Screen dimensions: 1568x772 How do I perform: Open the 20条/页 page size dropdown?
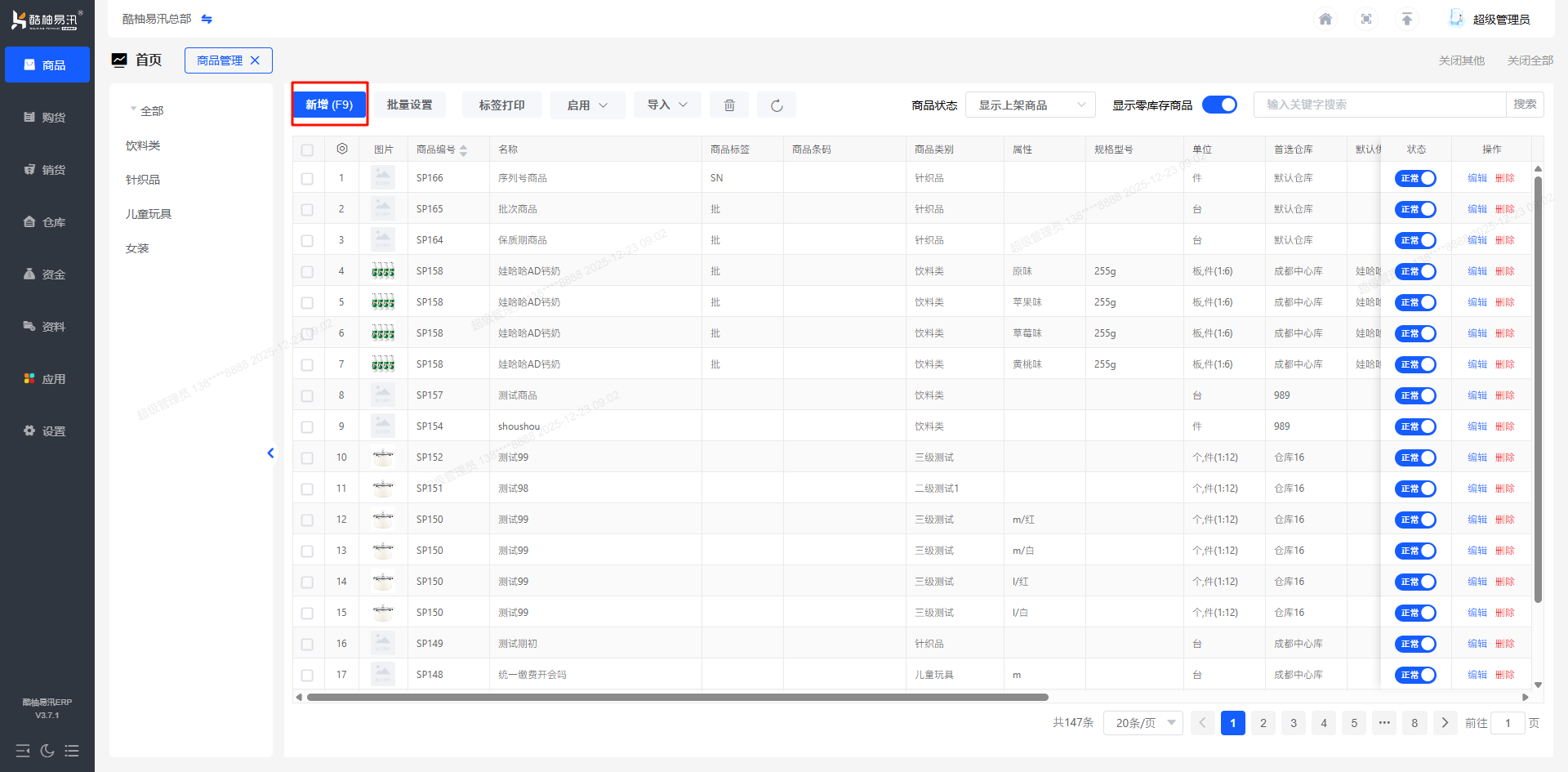tap(1143, 723)
